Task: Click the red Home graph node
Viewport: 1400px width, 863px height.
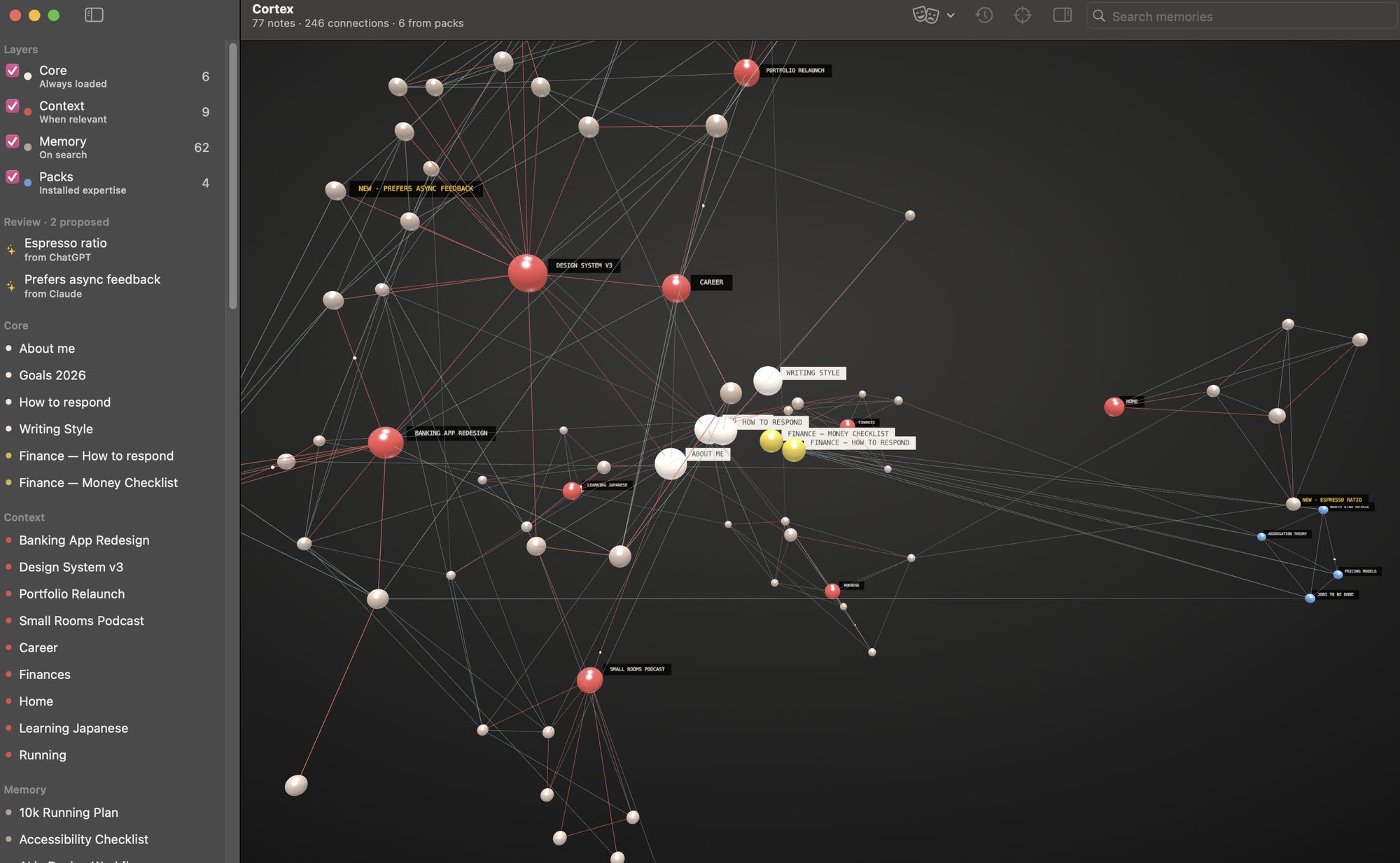Action: coord(1114,407)
